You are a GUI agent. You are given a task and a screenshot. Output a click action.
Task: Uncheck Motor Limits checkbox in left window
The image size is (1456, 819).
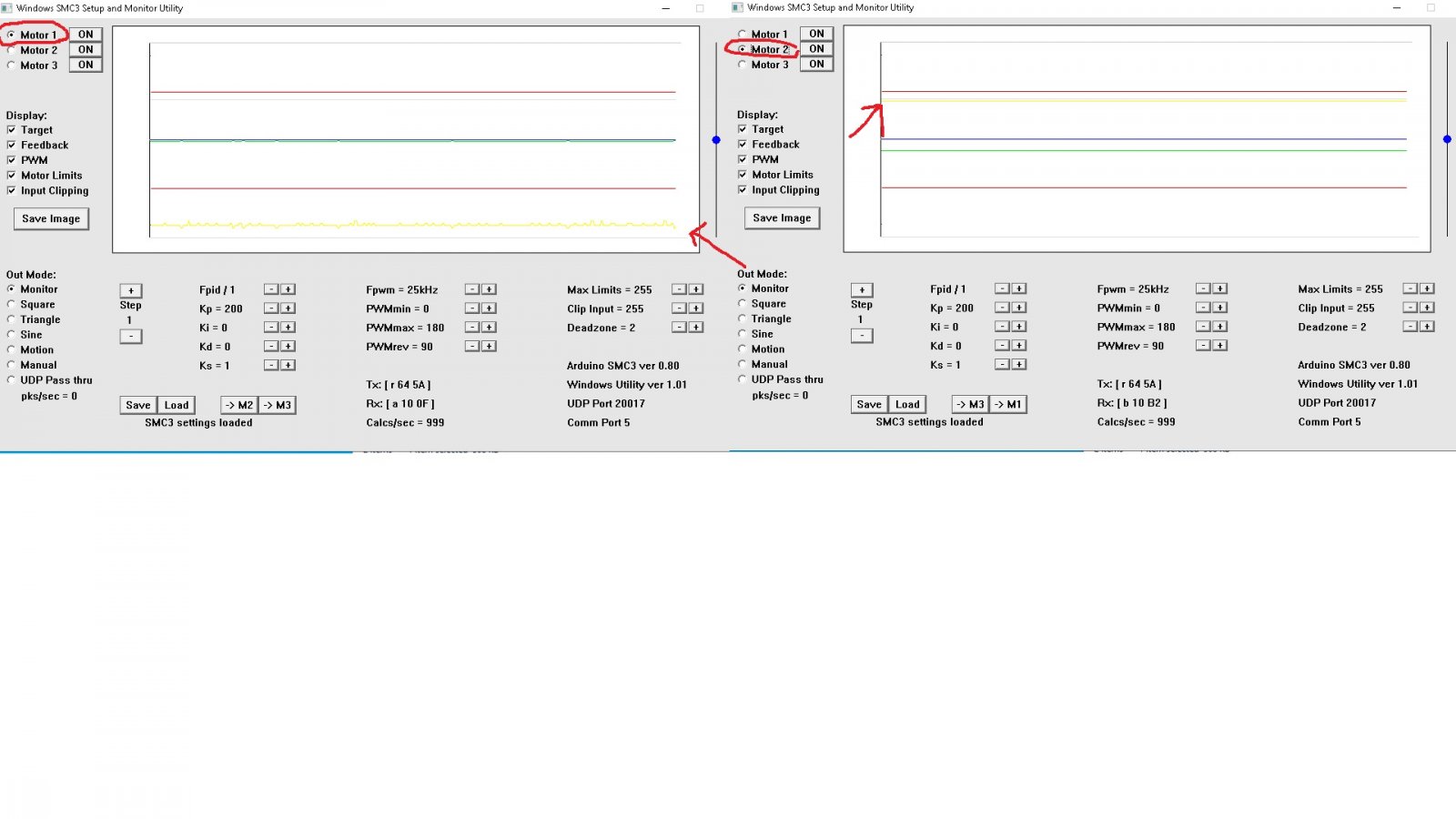(11, 176)
